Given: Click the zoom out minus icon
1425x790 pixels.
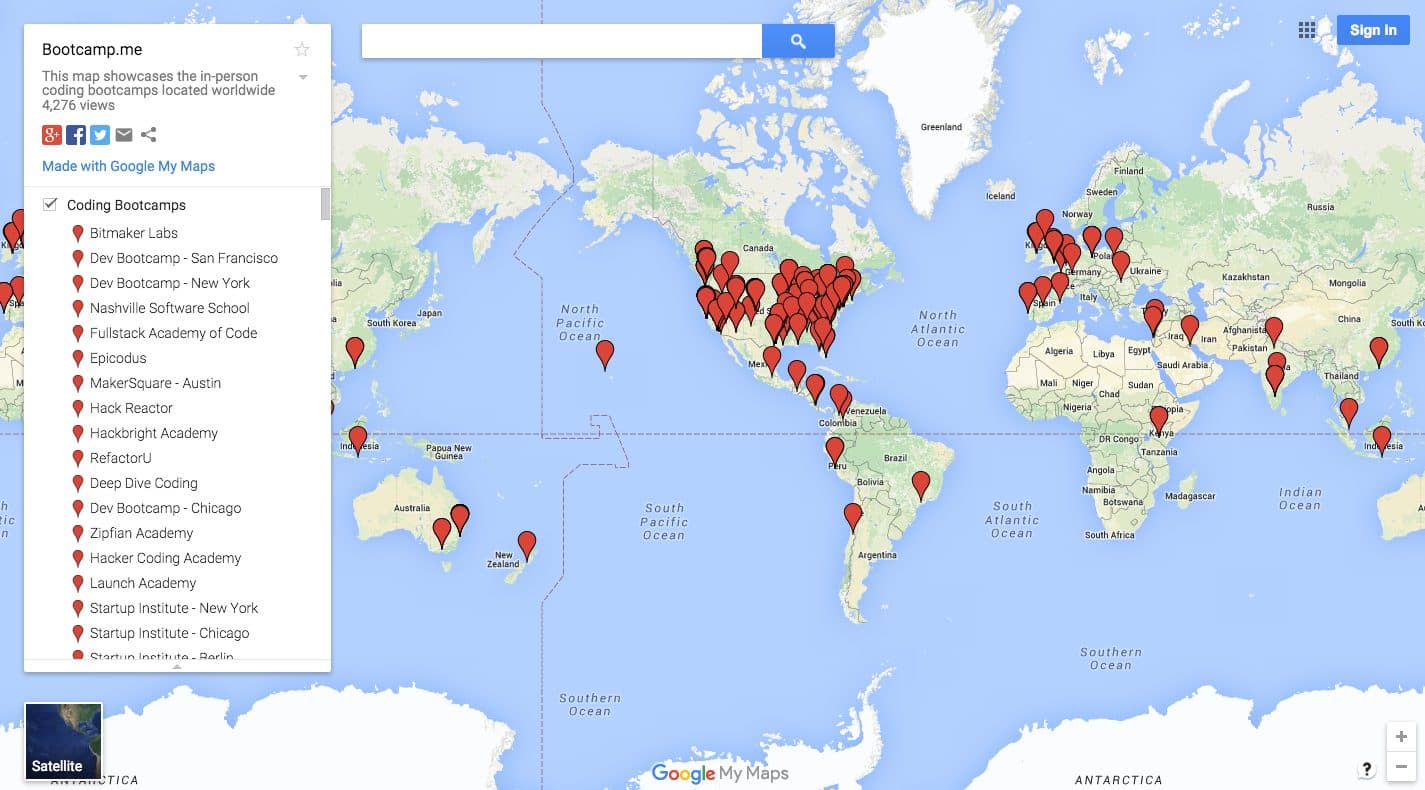Looking at the screenshot, I should [1400, 767].
